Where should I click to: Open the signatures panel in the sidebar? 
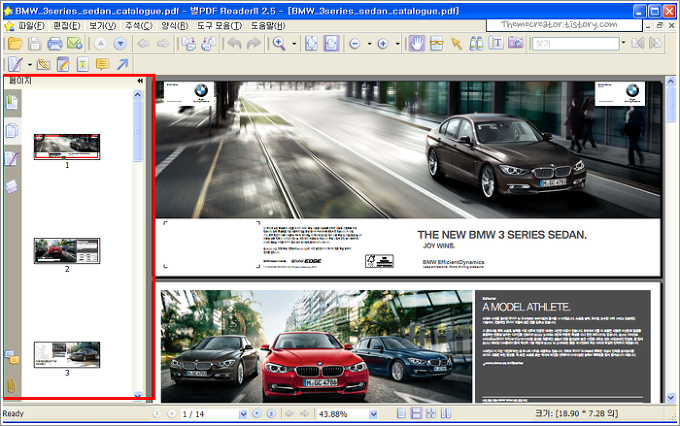click(12, 158)
